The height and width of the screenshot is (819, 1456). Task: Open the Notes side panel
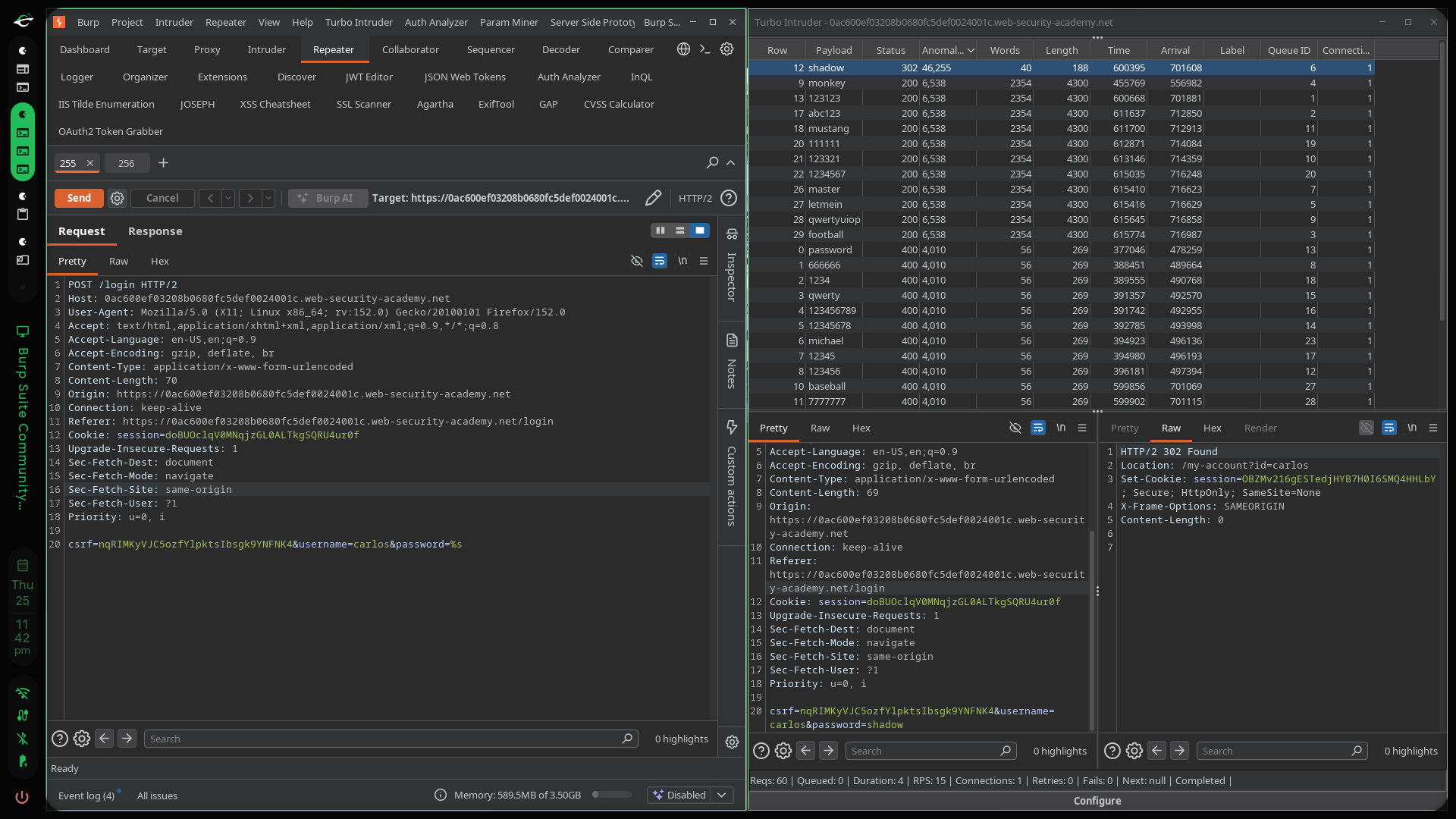[x=732, y=362]
